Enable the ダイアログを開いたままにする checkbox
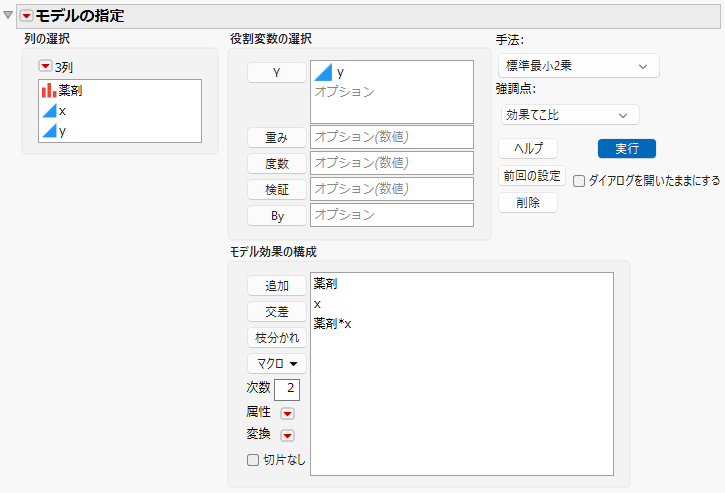This screenshot has height=493, width=725. (579, 181)
